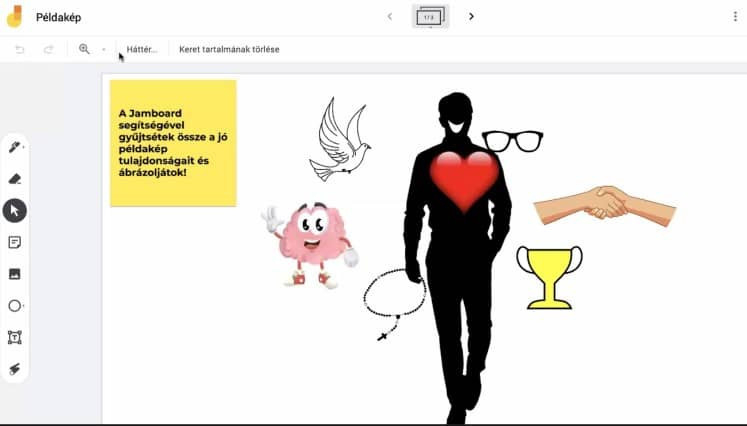Click the Add image tool icon
Viewport: 747px width, 426px height.
[15, 274]
